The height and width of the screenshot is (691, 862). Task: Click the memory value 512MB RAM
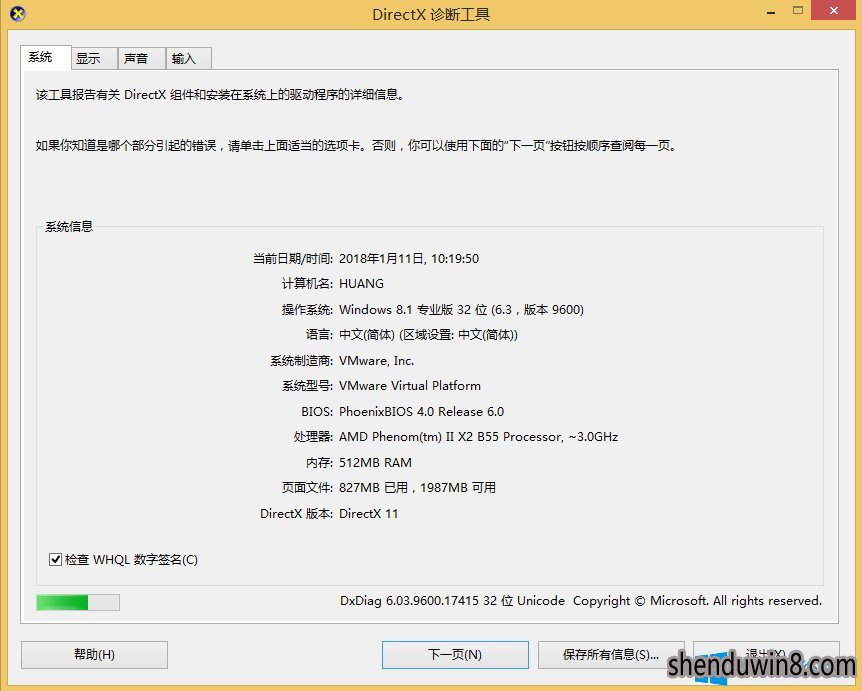pos(375,462)
